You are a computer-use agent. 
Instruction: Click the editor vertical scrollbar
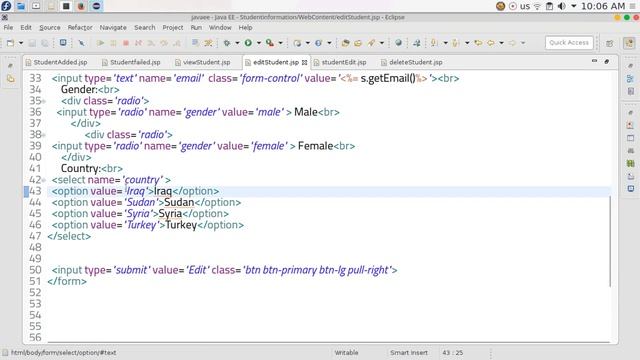(x=610, y=241)
